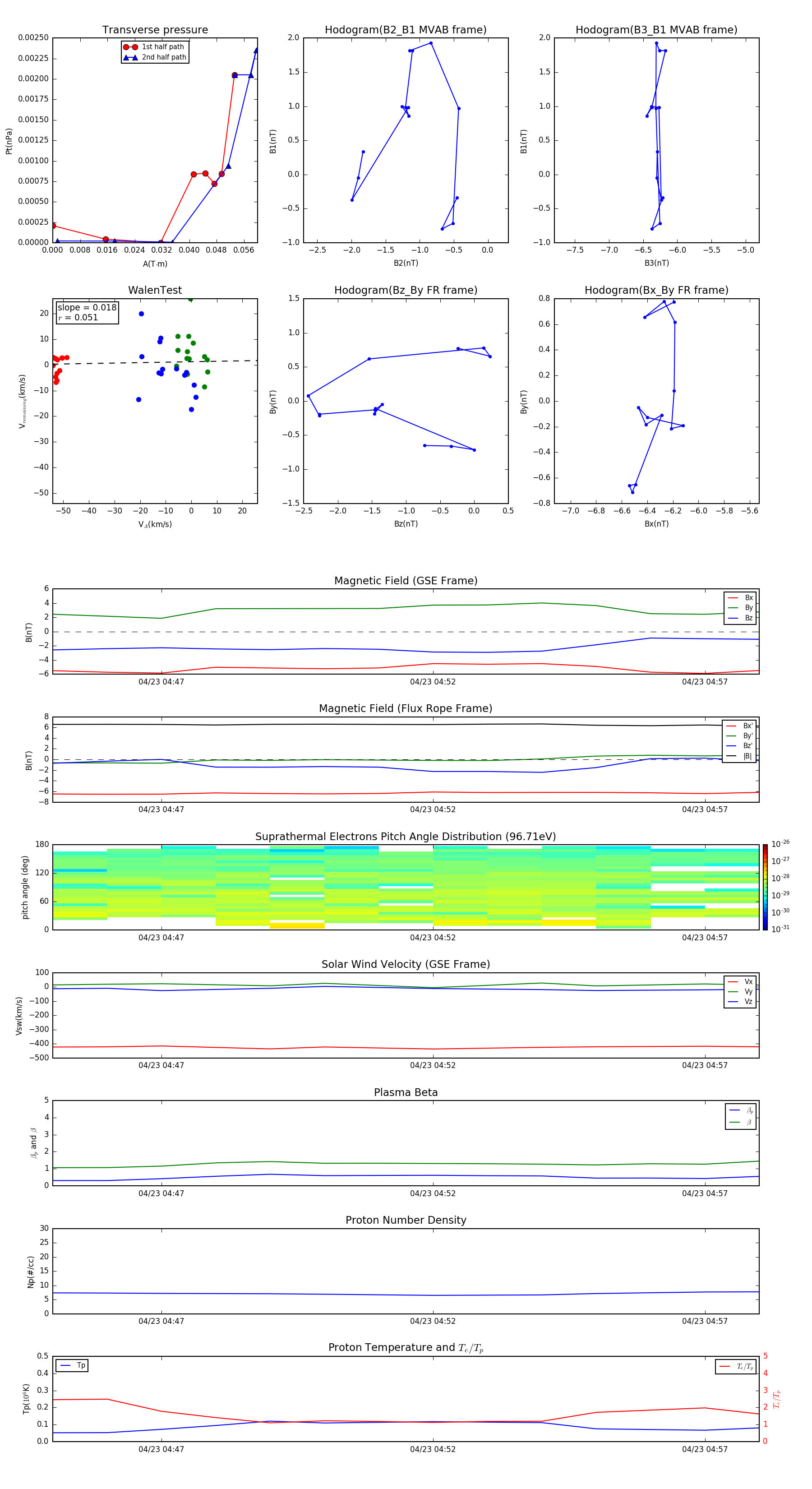
Task: Click the "Bz" entry in GSE field legend
Action: click(x=740, y=618)
